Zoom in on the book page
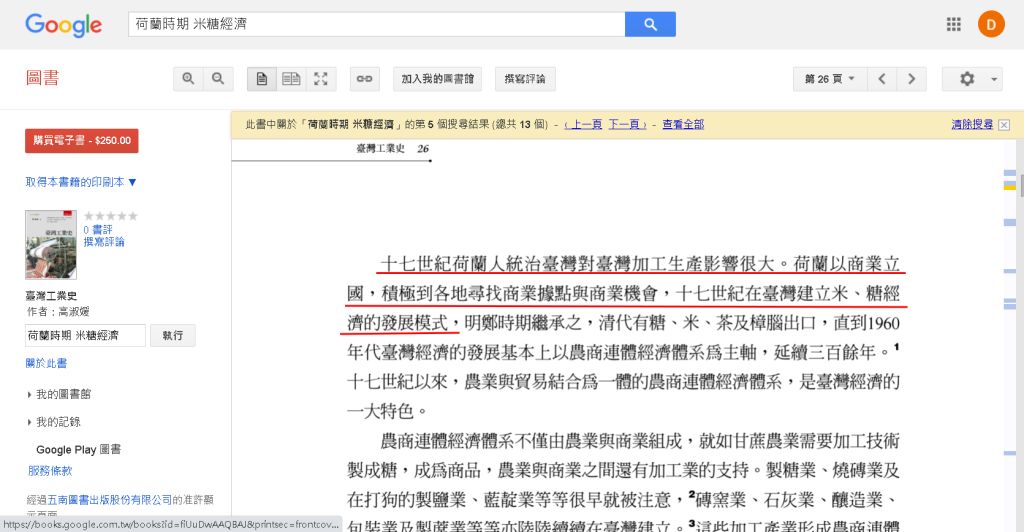The height and width of the screenshot is (532, 1024). (x=188, y=79)
